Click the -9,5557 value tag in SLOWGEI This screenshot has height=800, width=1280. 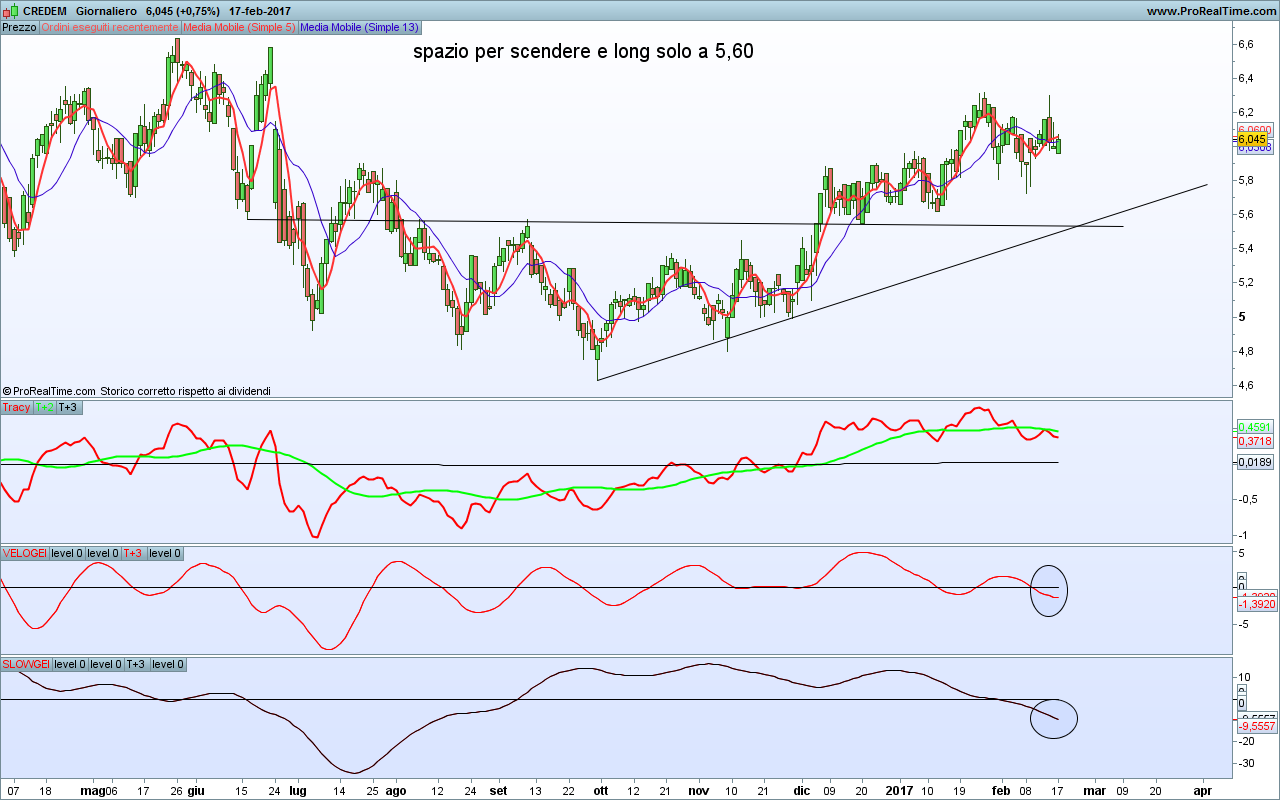coord(1256,727)
